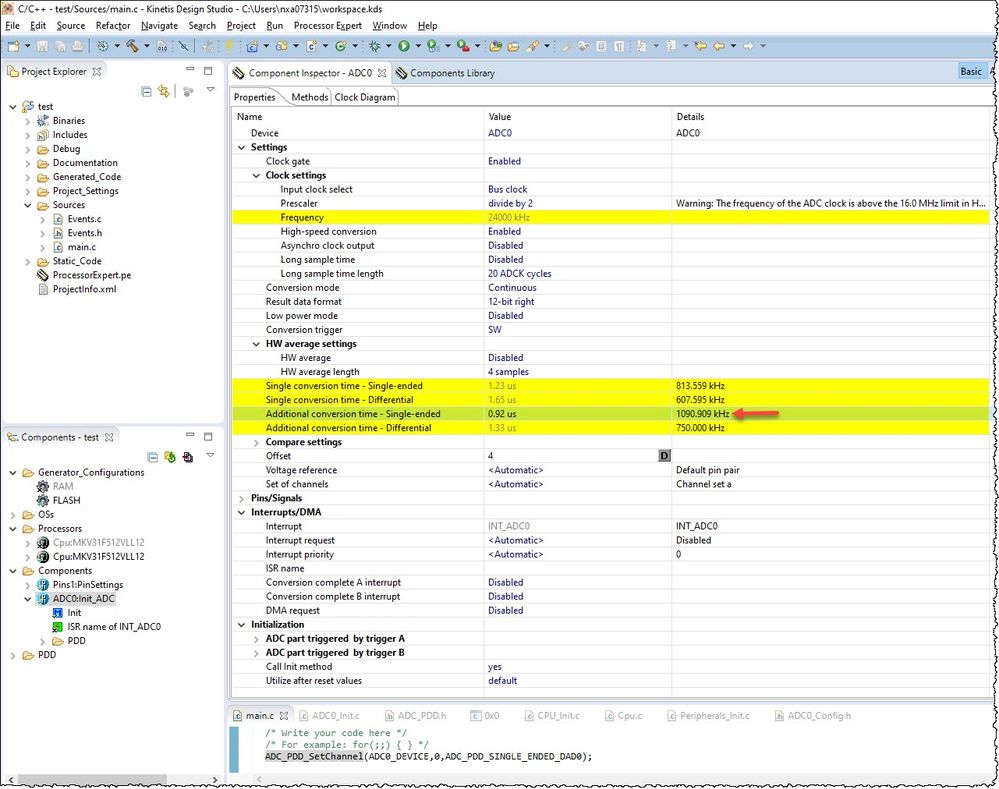This screenshot has width=999, height=789.
Task: Click the D default button in Offset row
Action: point(664,456)
